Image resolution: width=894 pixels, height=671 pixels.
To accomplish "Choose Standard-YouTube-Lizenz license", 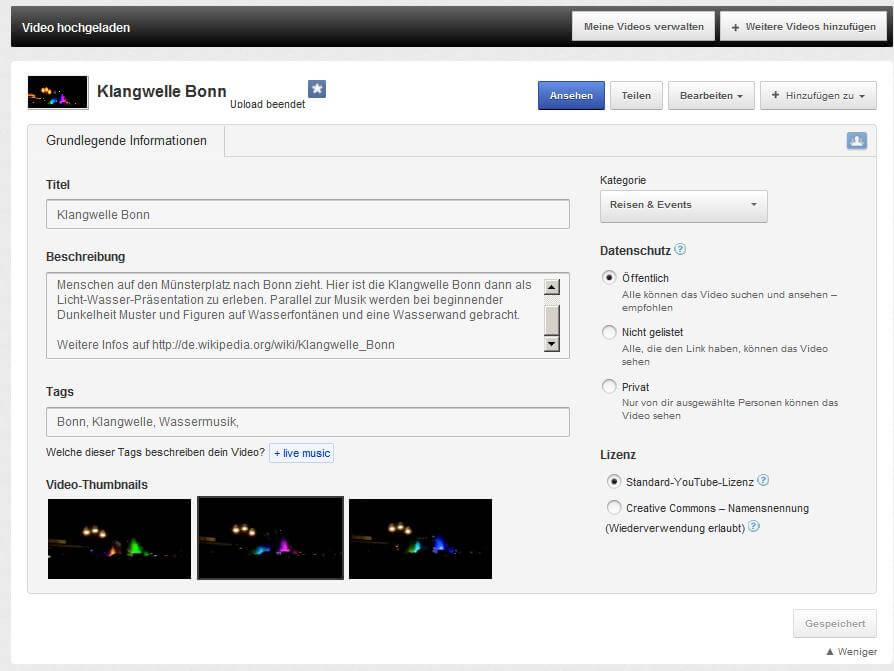I will [x=613, y=482].
